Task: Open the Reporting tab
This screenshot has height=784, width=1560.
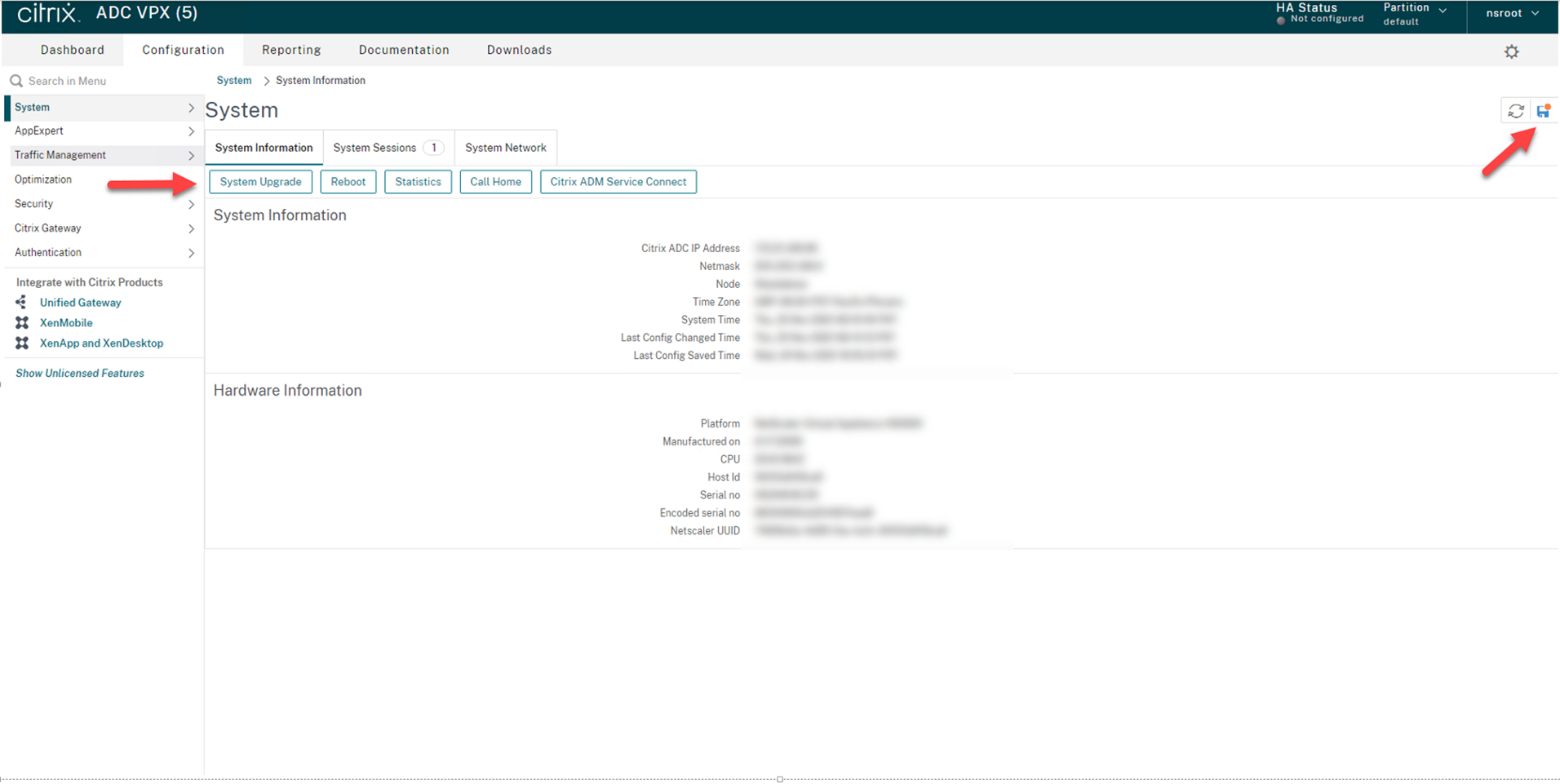Action: tap(291, 50)
